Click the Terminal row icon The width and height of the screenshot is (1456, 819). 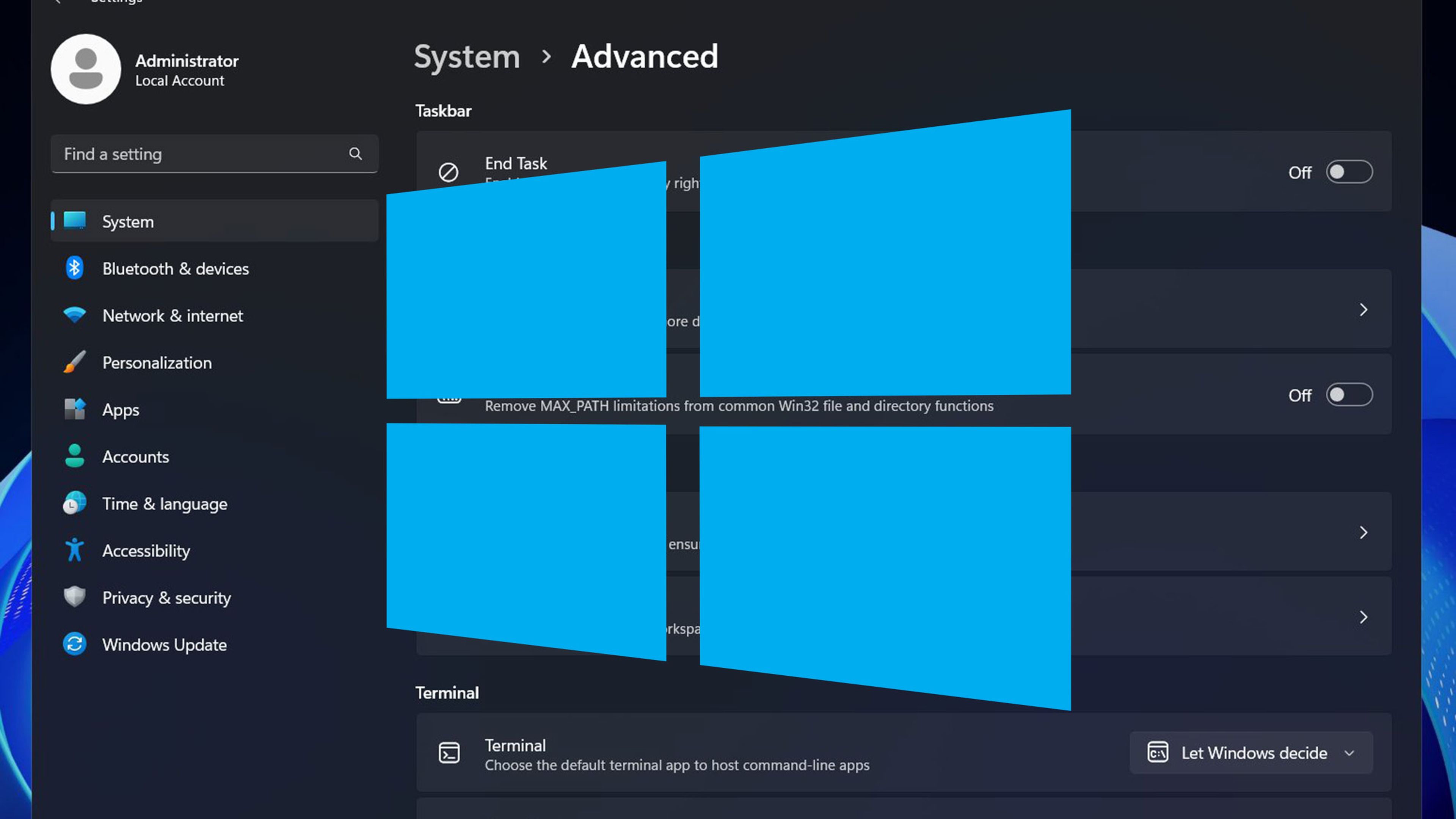point(449,753)
